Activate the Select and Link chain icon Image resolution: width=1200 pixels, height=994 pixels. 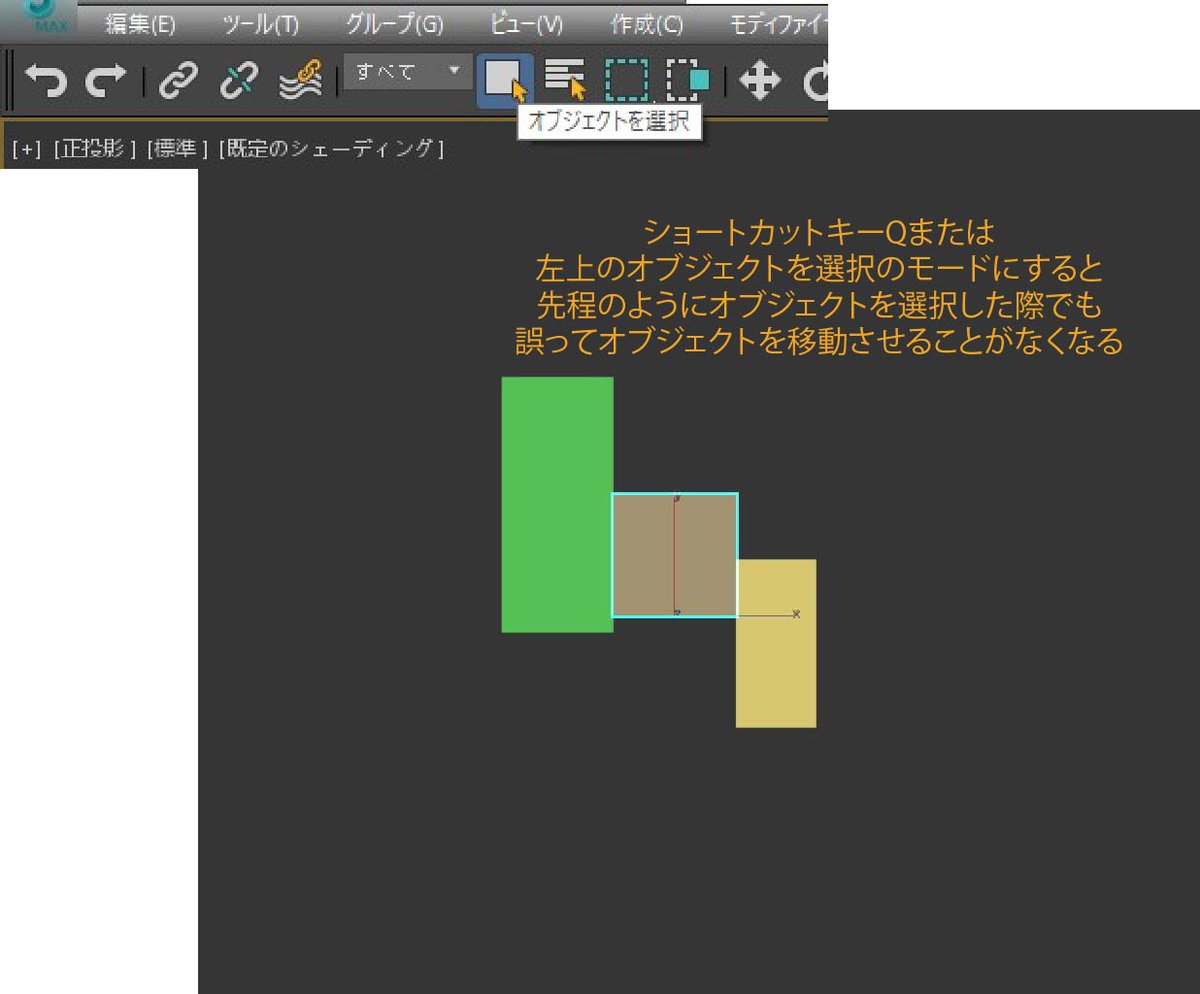pyautogui.click(x=179, y=81)
